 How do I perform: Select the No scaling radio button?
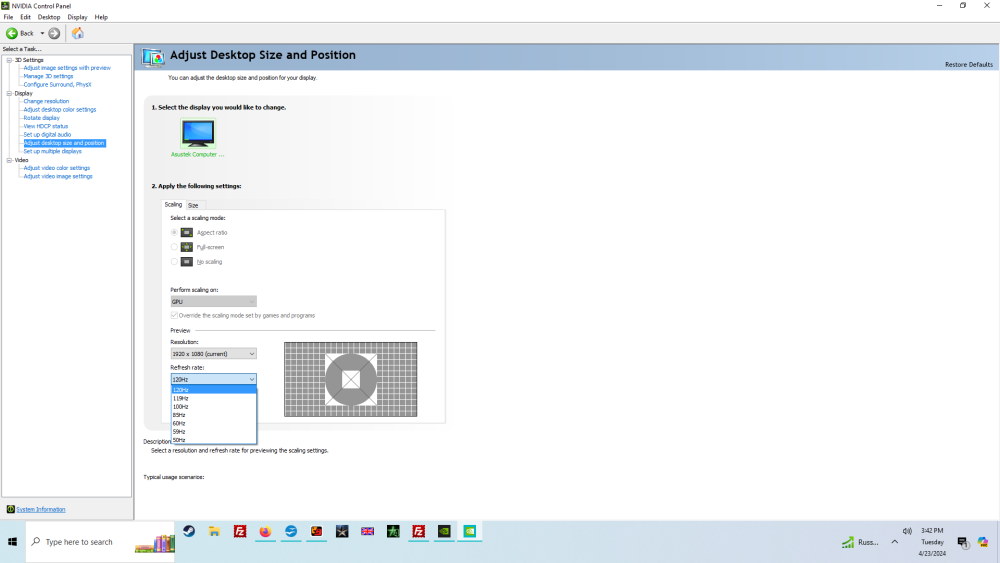point(174,262)
